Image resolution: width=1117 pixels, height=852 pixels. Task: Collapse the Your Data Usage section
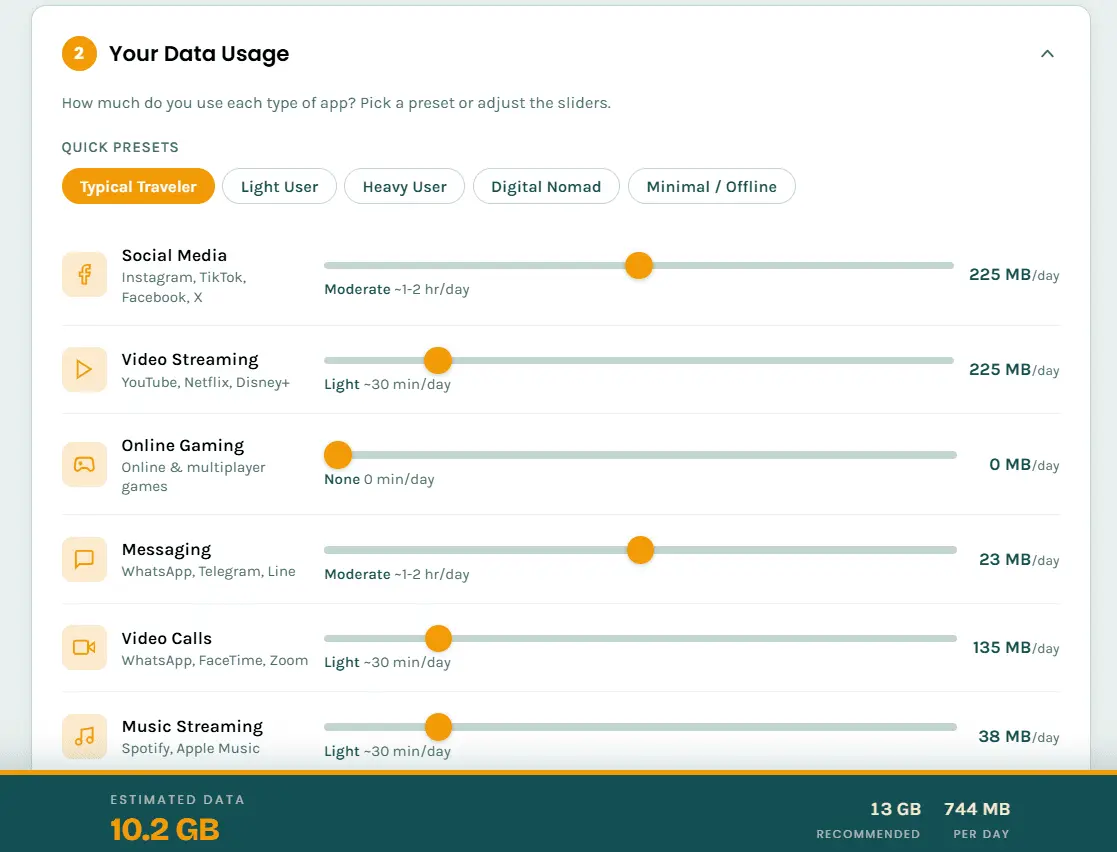tap(1047, 53)
